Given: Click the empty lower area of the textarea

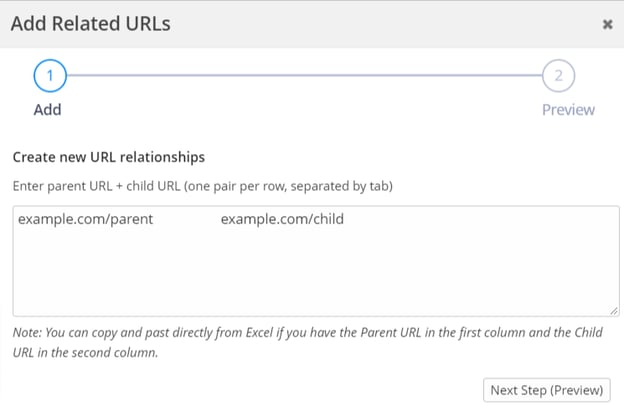Looking at the screenshot, I should 316,279.
